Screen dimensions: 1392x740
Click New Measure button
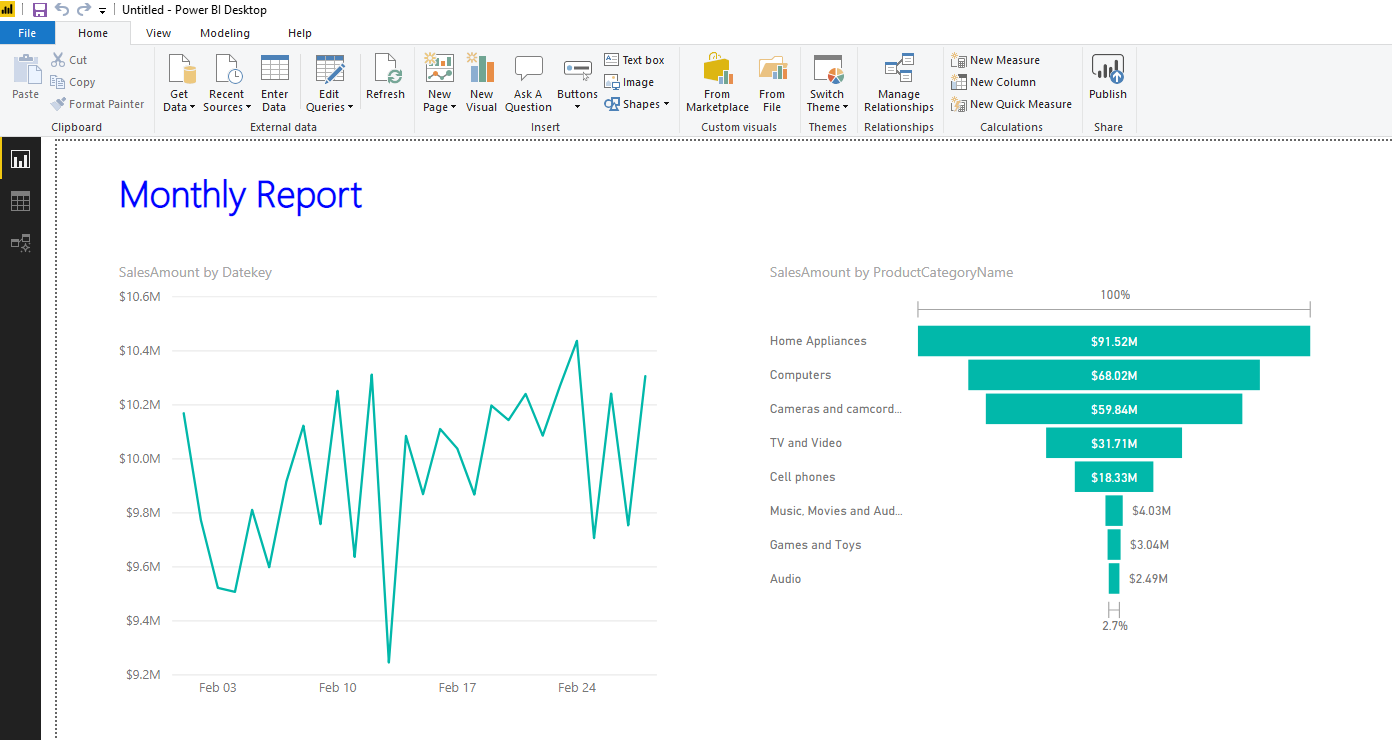click(996, 60)
